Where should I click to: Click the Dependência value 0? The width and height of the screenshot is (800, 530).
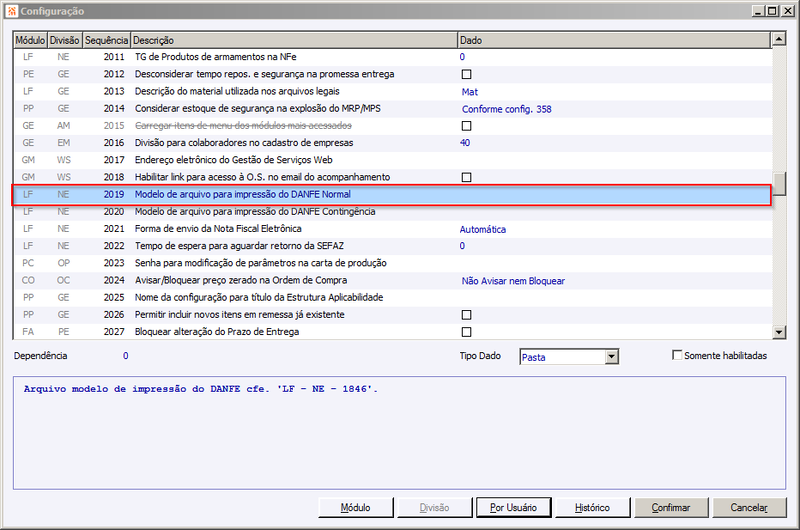[x=126, y=356]
